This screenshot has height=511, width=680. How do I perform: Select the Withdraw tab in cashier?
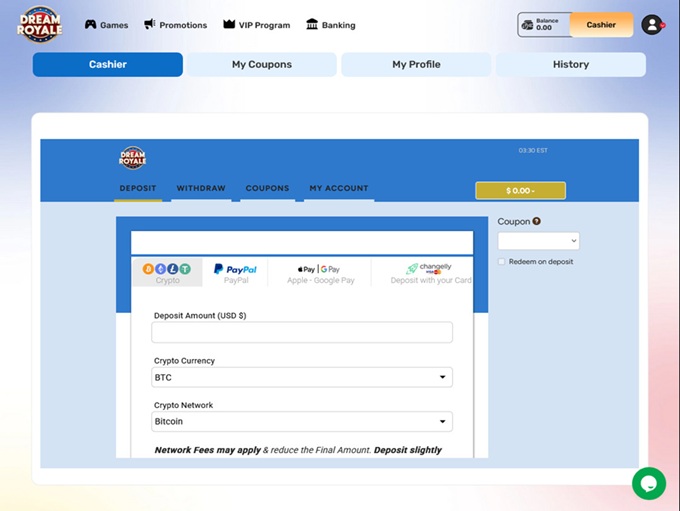pyautogui.click(x=201, y=188)
